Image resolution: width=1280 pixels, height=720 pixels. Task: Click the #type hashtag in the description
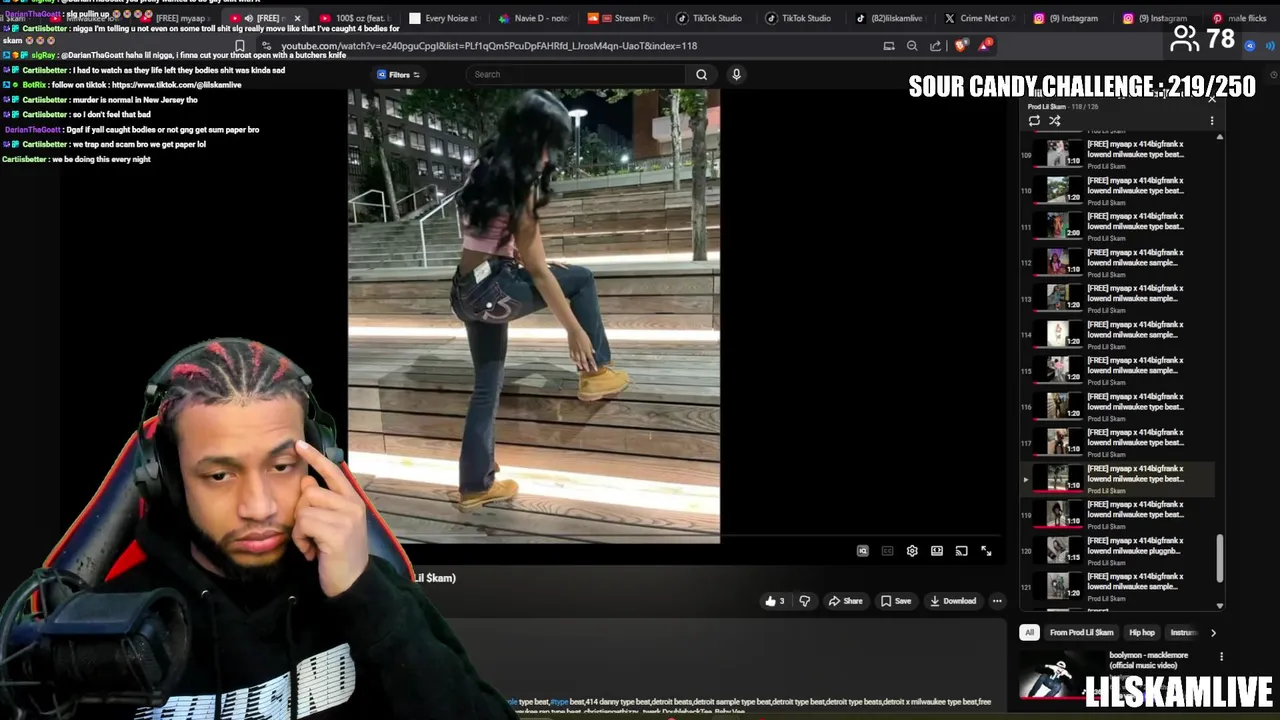pyautogui.click(x=559, y=702)
